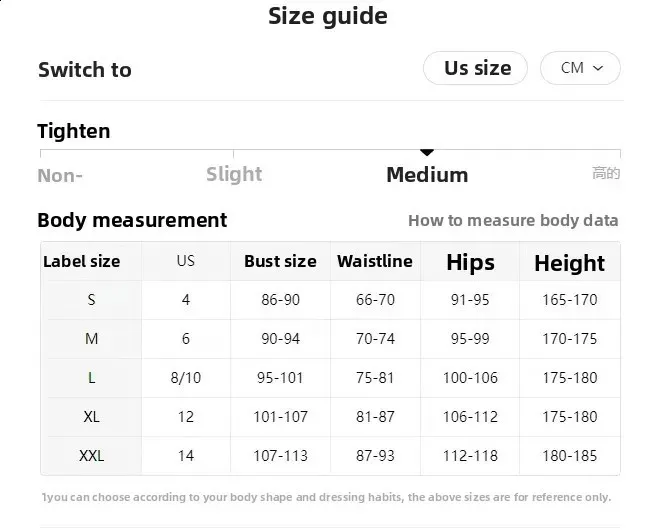Select the M size row label
The height and width of the screenshot is (531, 659).
coord(91,339)
